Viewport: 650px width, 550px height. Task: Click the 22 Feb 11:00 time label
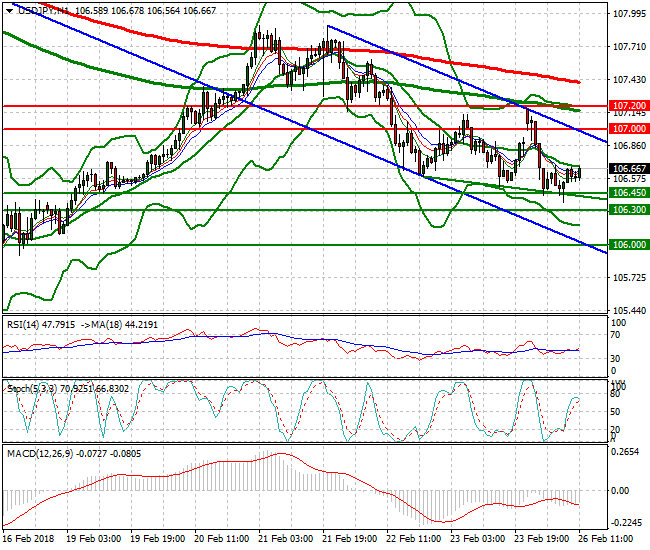tap(413, 538)
